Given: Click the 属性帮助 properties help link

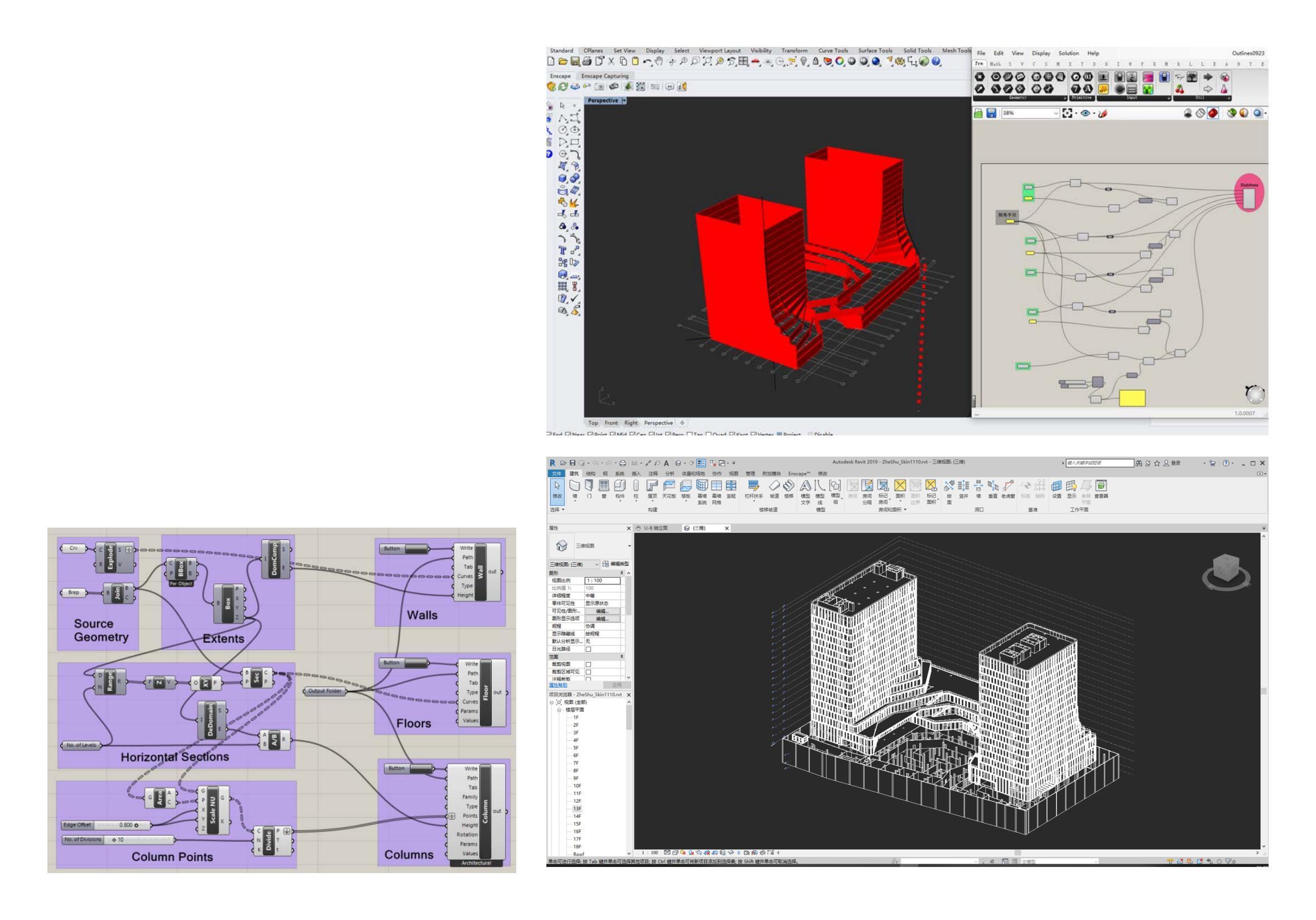Looking at the screenshot, I should click(x=558, y=685).
